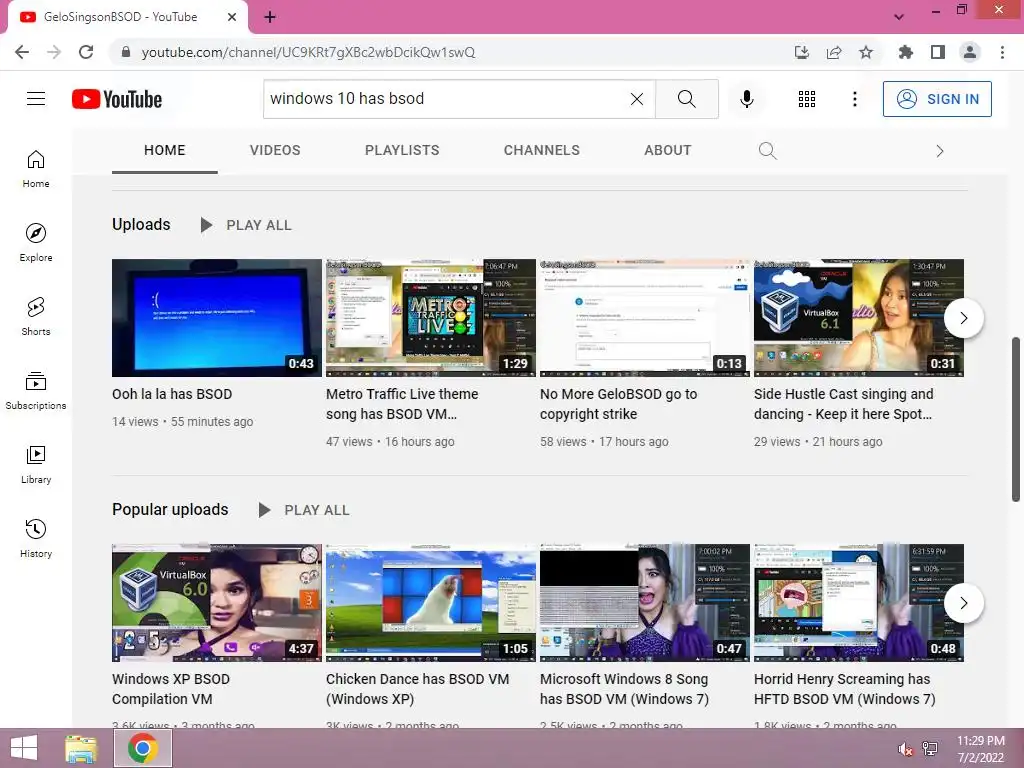Screen dimensions: 1024x768
Task: Open the Windows Start button
Action: [x=24, y=748]
